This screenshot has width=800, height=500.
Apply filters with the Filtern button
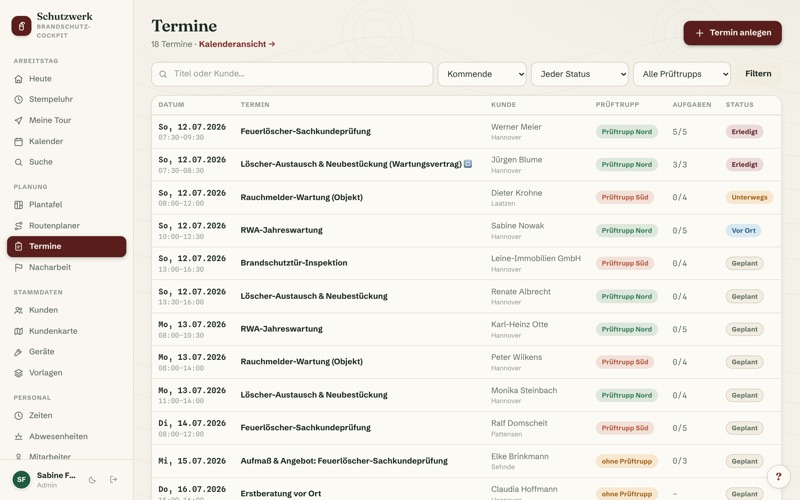(758, 74)
